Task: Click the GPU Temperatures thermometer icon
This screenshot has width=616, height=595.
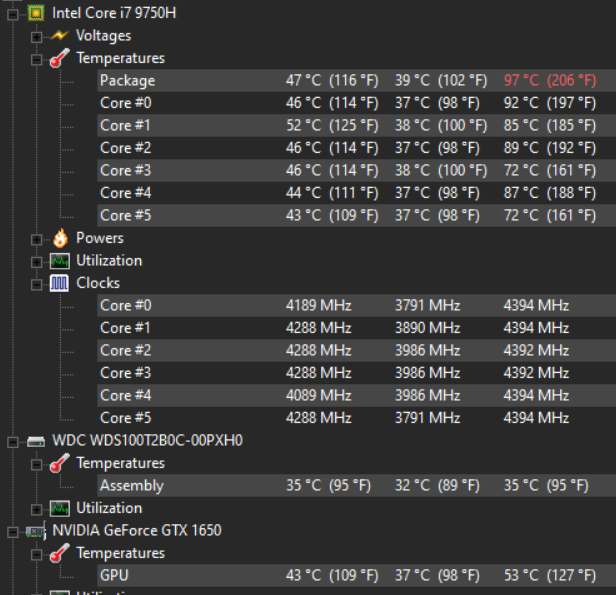Action: click(59, 553)
